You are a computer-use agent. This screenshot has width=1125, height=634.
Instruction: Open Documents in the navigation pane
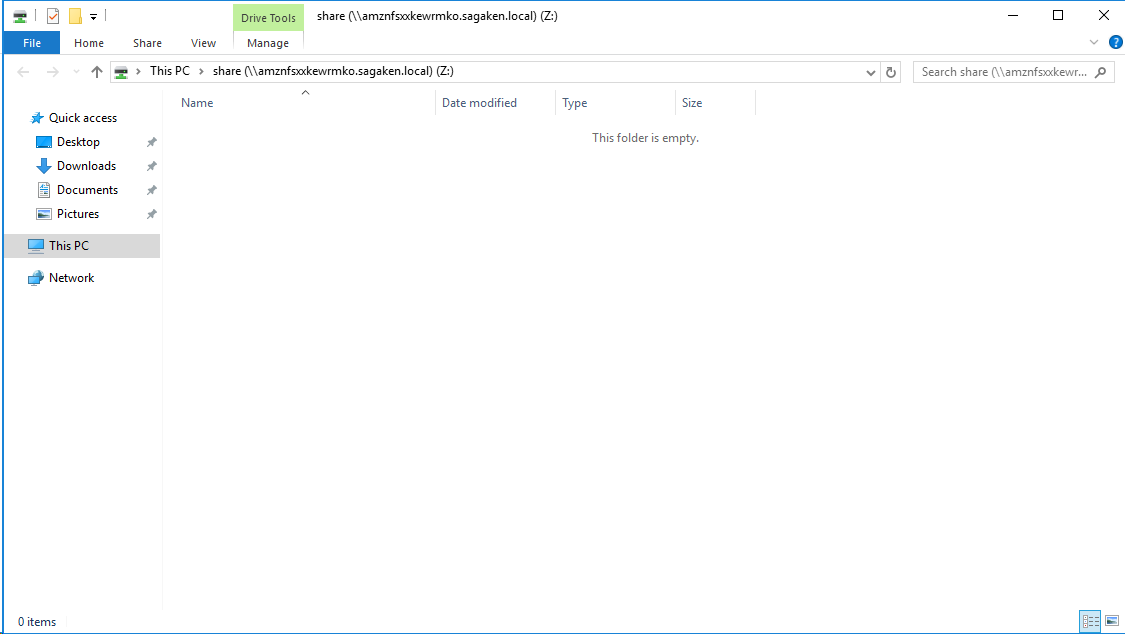click(x=88, y=190)
